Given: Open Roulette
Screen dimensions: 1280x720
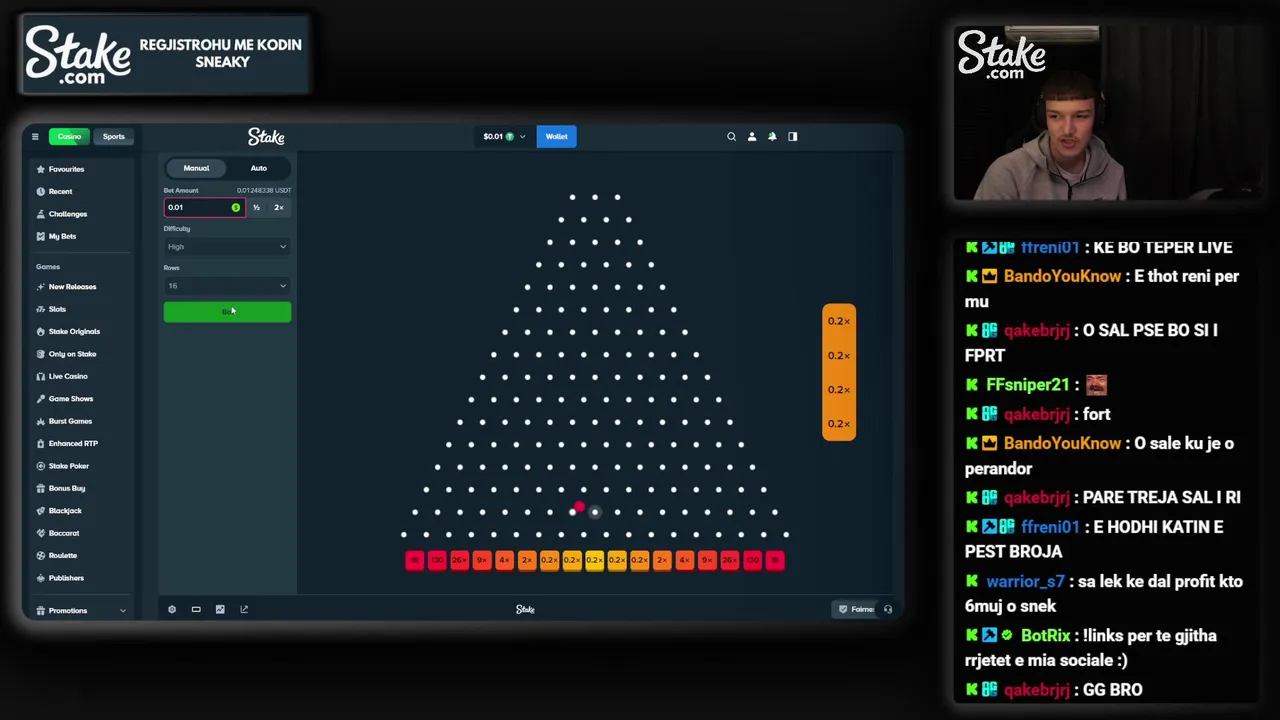Looking at the screenshot, I should tap(62, 555).
